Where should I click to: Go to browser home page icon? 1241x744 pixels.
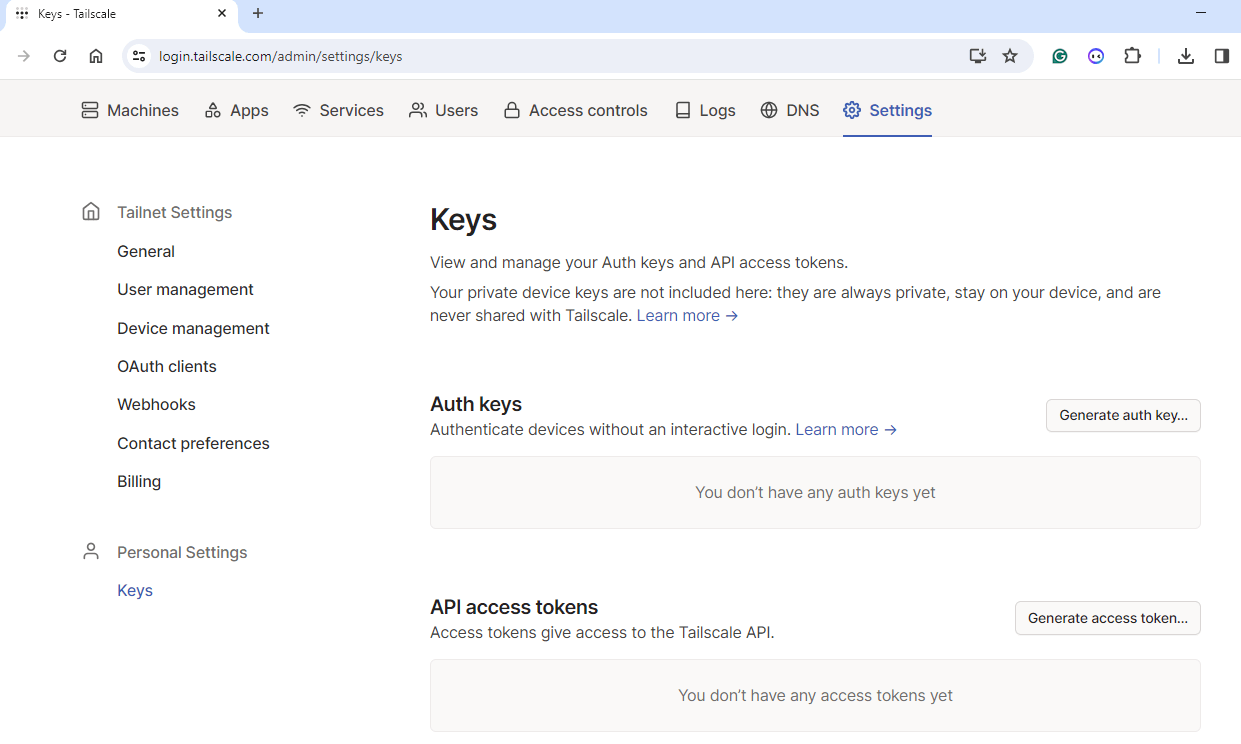click(96, 56)
